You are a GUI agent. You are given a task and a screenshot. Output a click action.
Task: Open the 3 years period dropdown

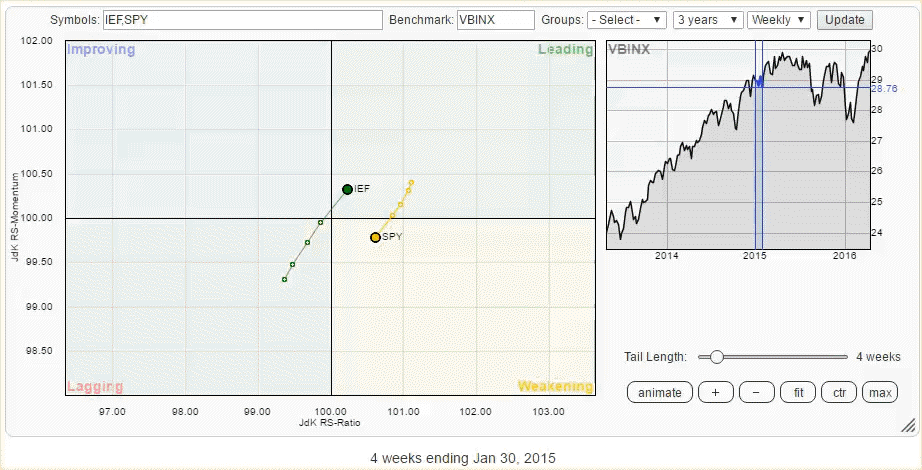pos(709,20)
